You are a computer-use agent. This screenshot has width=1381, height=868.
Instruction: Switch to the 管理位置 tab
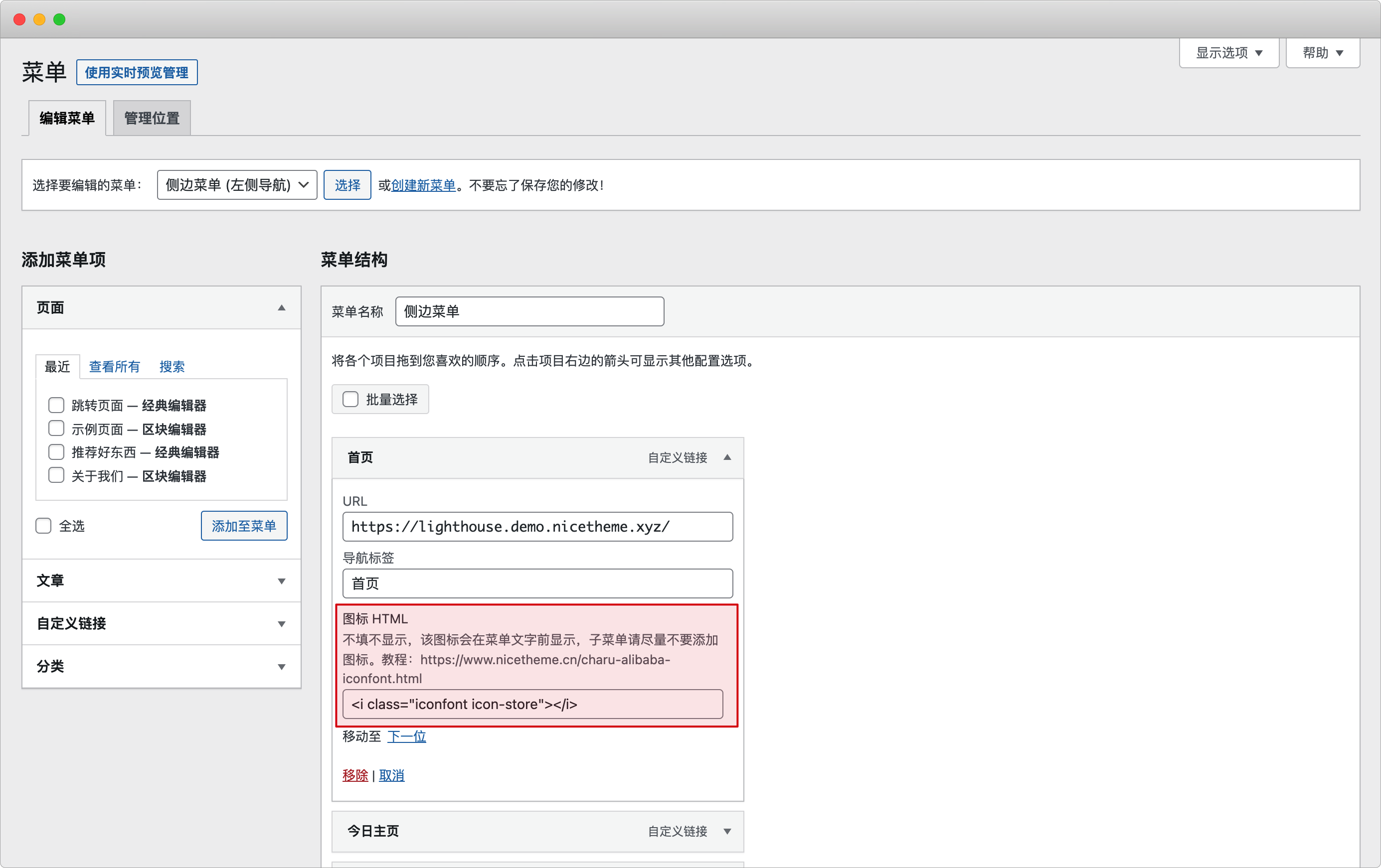152,118
